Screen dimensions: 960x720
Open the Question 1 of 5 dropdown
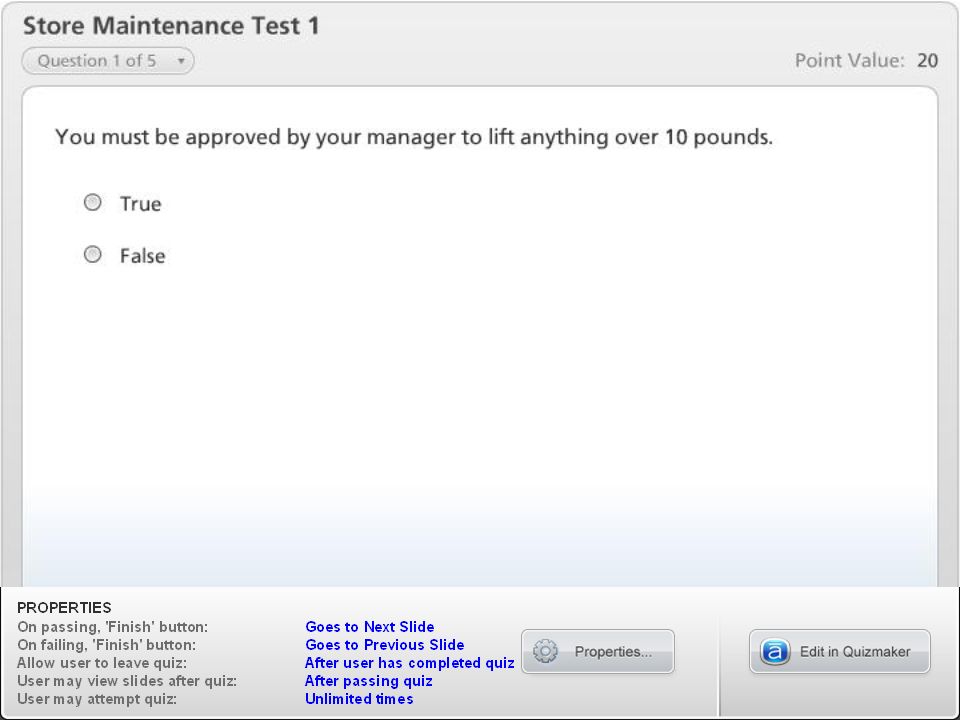click(108, 61)
